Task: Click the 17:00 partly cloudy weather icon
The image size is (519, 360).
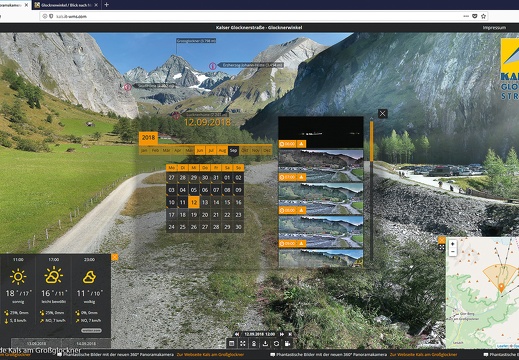Action: pos(54,275)
